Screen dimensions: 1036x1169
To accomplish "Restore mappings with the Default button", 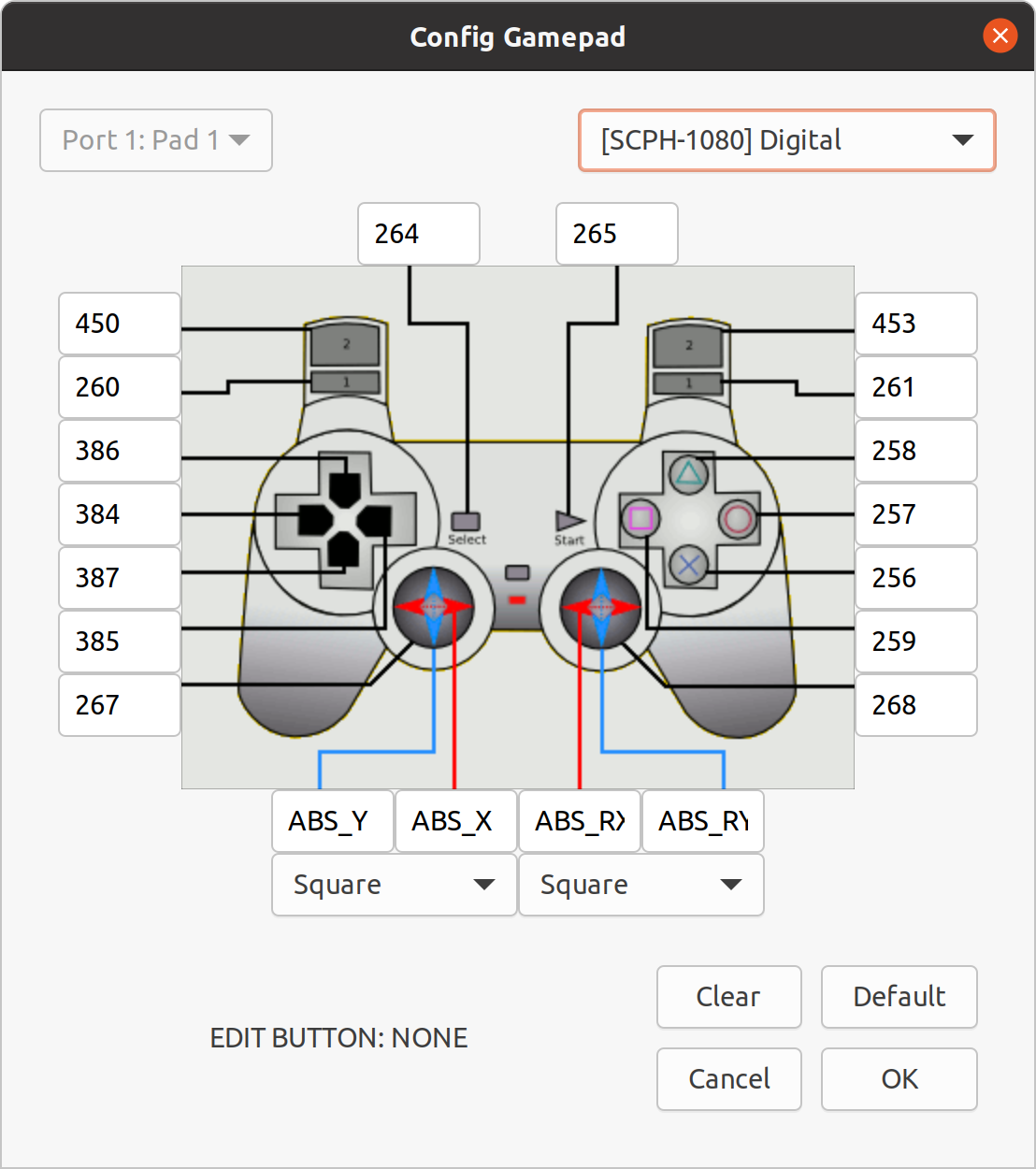I will (x=899, y=997).
